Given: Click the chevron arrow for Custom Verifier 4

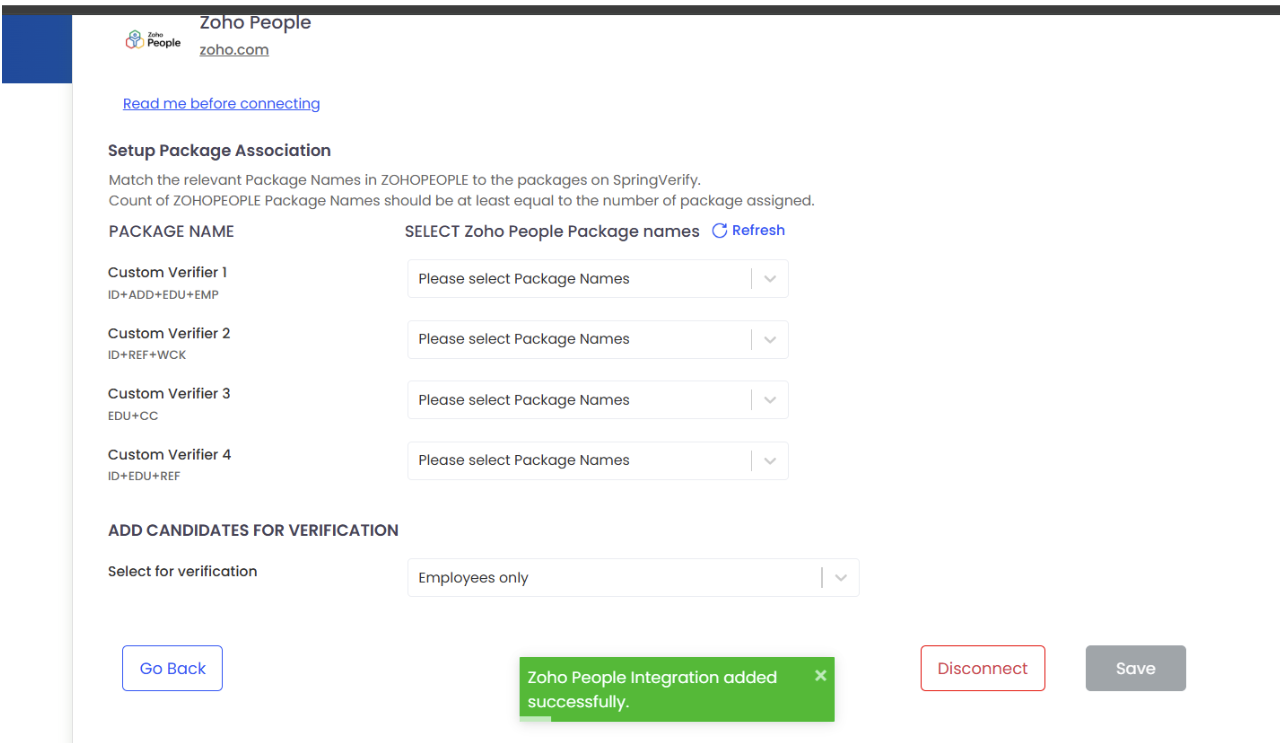Looking at the screenshot, I should point(770,461).
